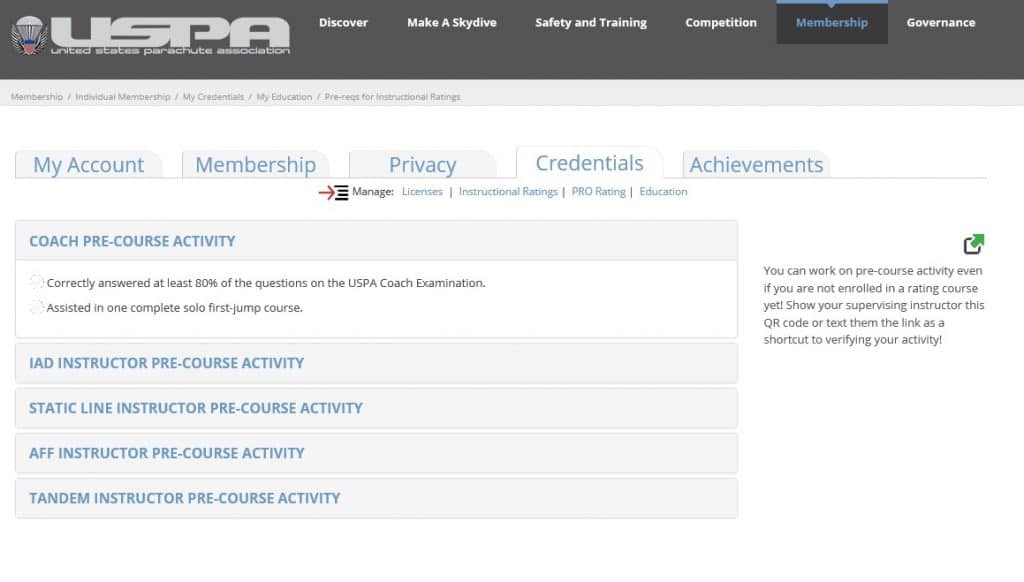Open the Instructional Ratings link
Image resolution: width=1024 pixels, height=582 pixels.
[x=508, y=191]
